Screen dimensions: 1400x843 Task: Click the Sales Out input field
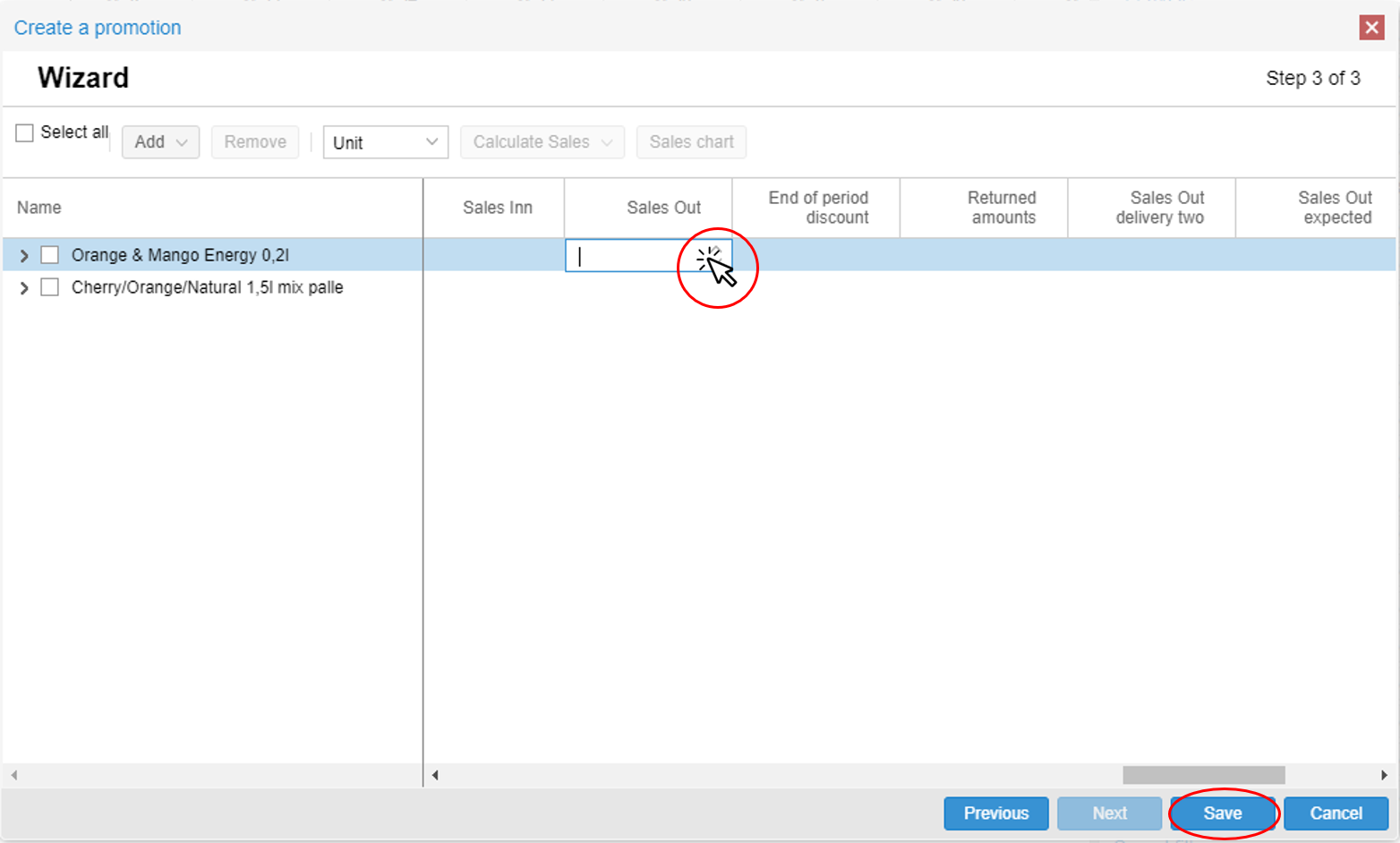[x=627, y=255]
